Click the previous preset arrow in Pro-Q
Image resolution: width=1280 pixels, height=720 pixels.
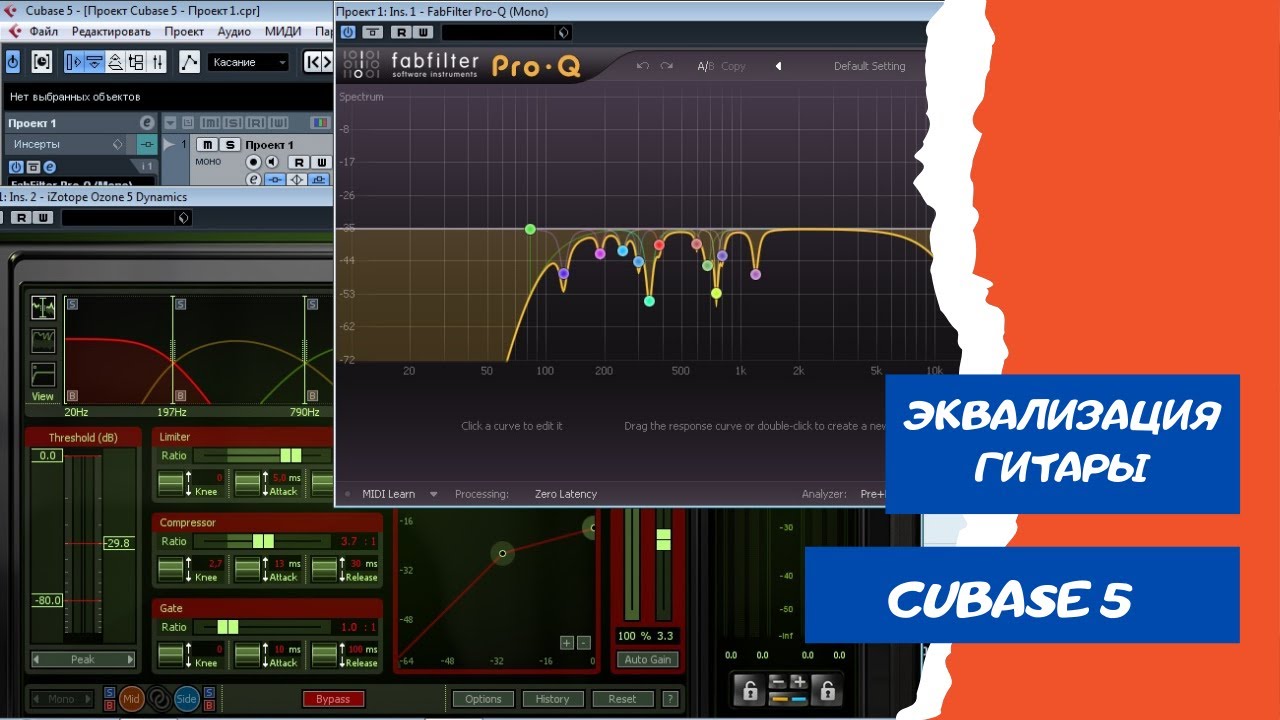(778, 66)
